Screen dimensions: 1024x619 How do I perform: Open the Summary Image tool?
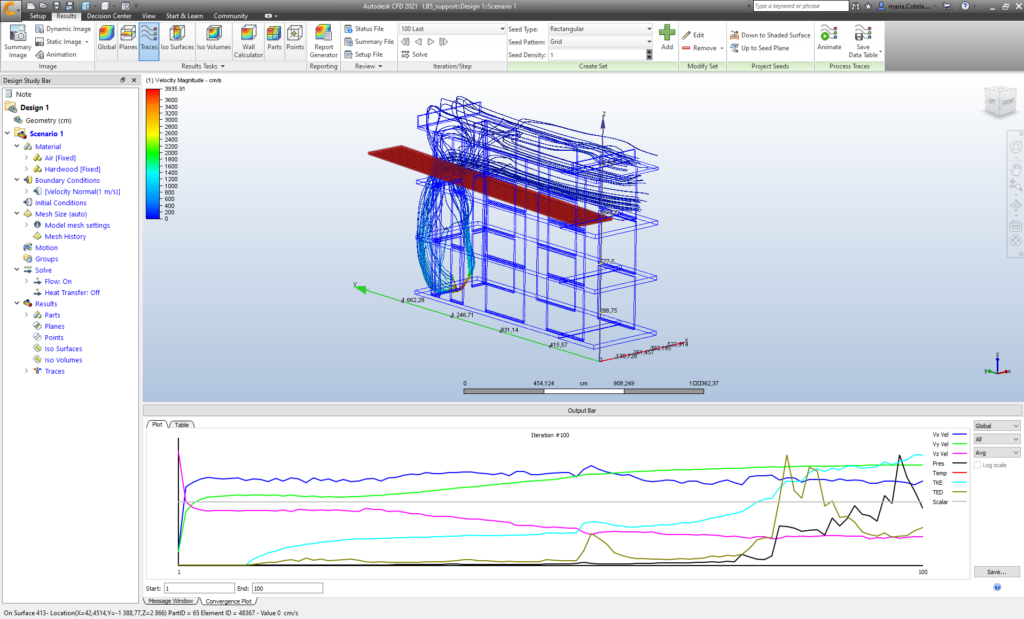pyautogui.click(x=17, y=42)
